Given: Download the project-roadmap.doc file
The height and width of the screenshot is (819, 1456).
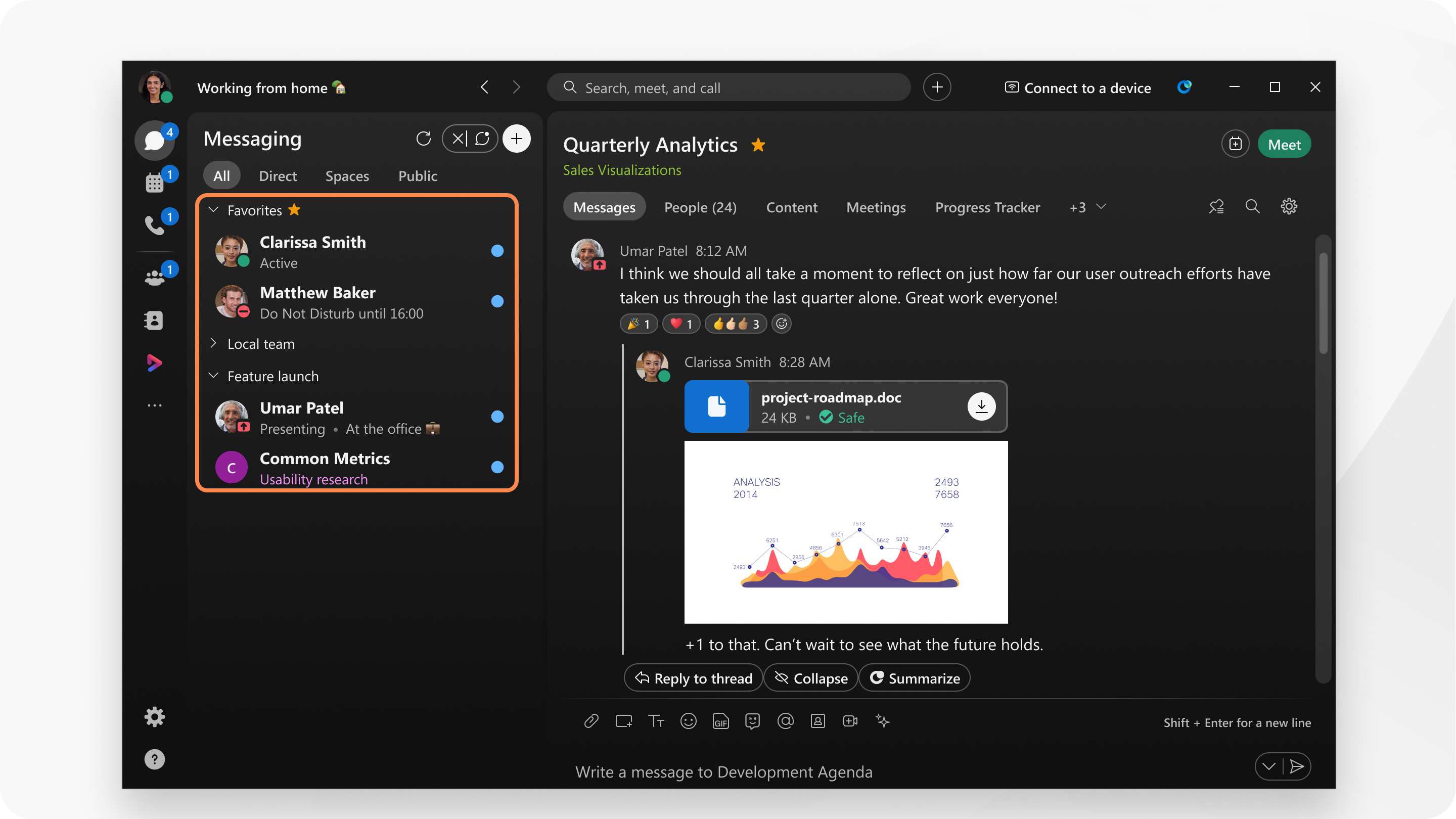Looking at the screenshot, I should [981, 406].
